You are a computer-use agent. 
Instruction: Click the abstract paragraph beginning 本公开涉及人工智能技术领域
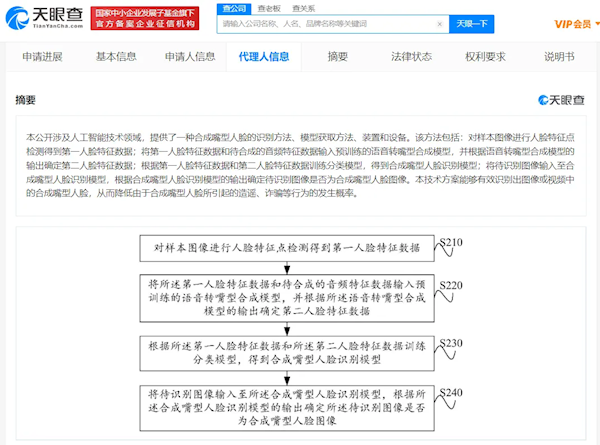tap(300, 165)
